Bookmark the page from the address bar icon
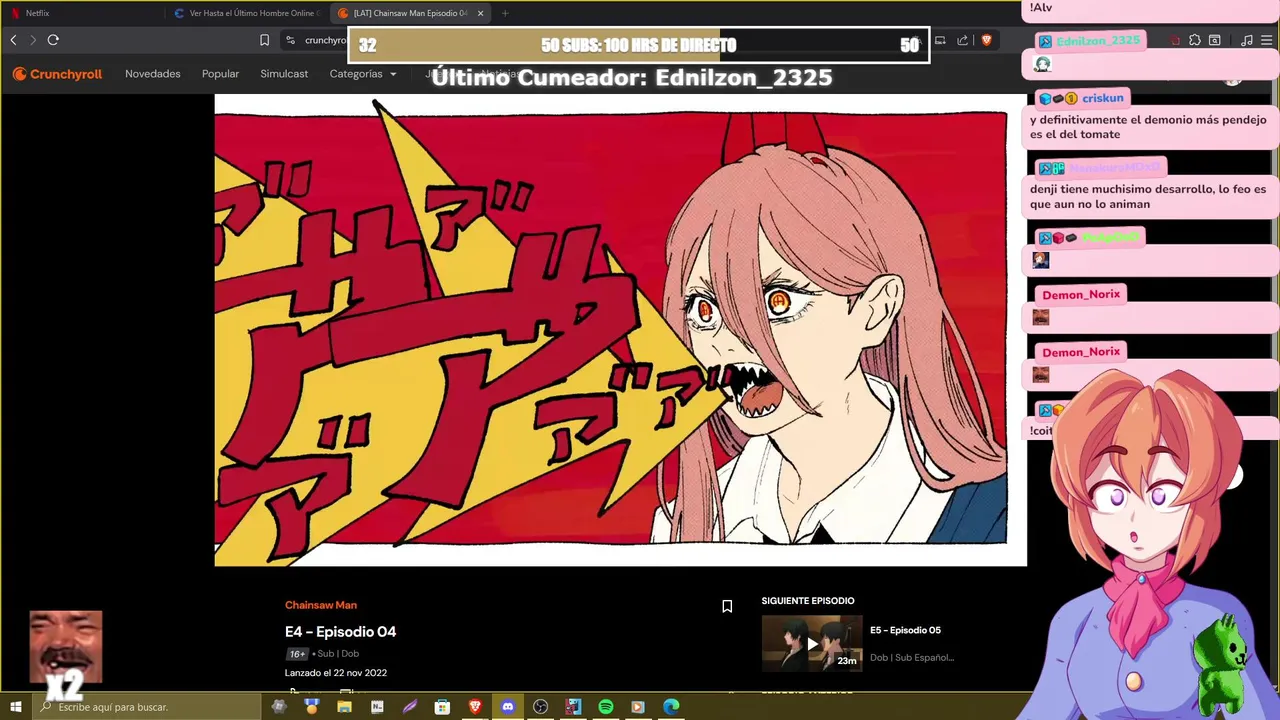1280x720 pixels. point(264,40)
